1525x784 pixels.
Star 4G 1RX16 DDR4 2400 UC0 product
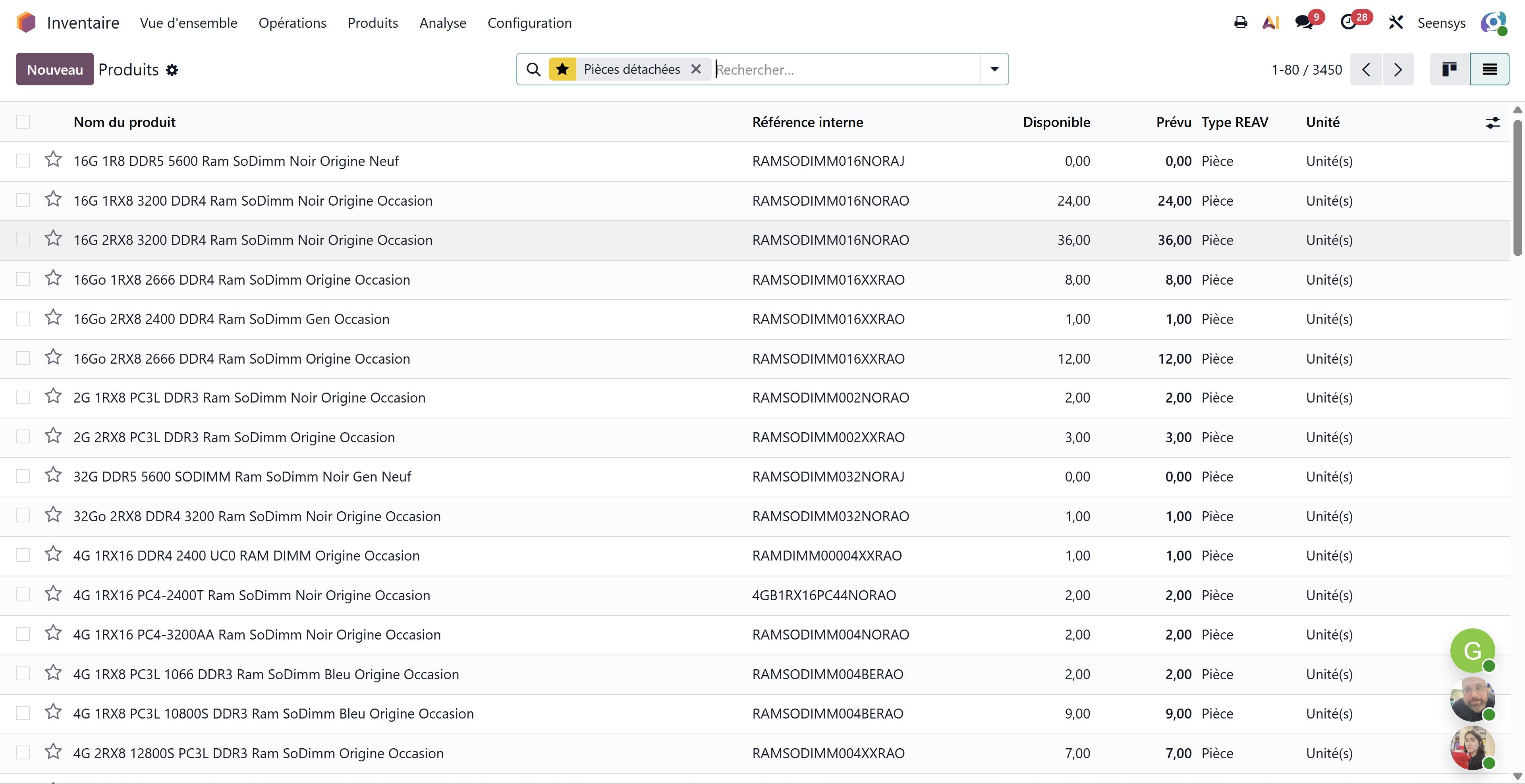[53, 555]
